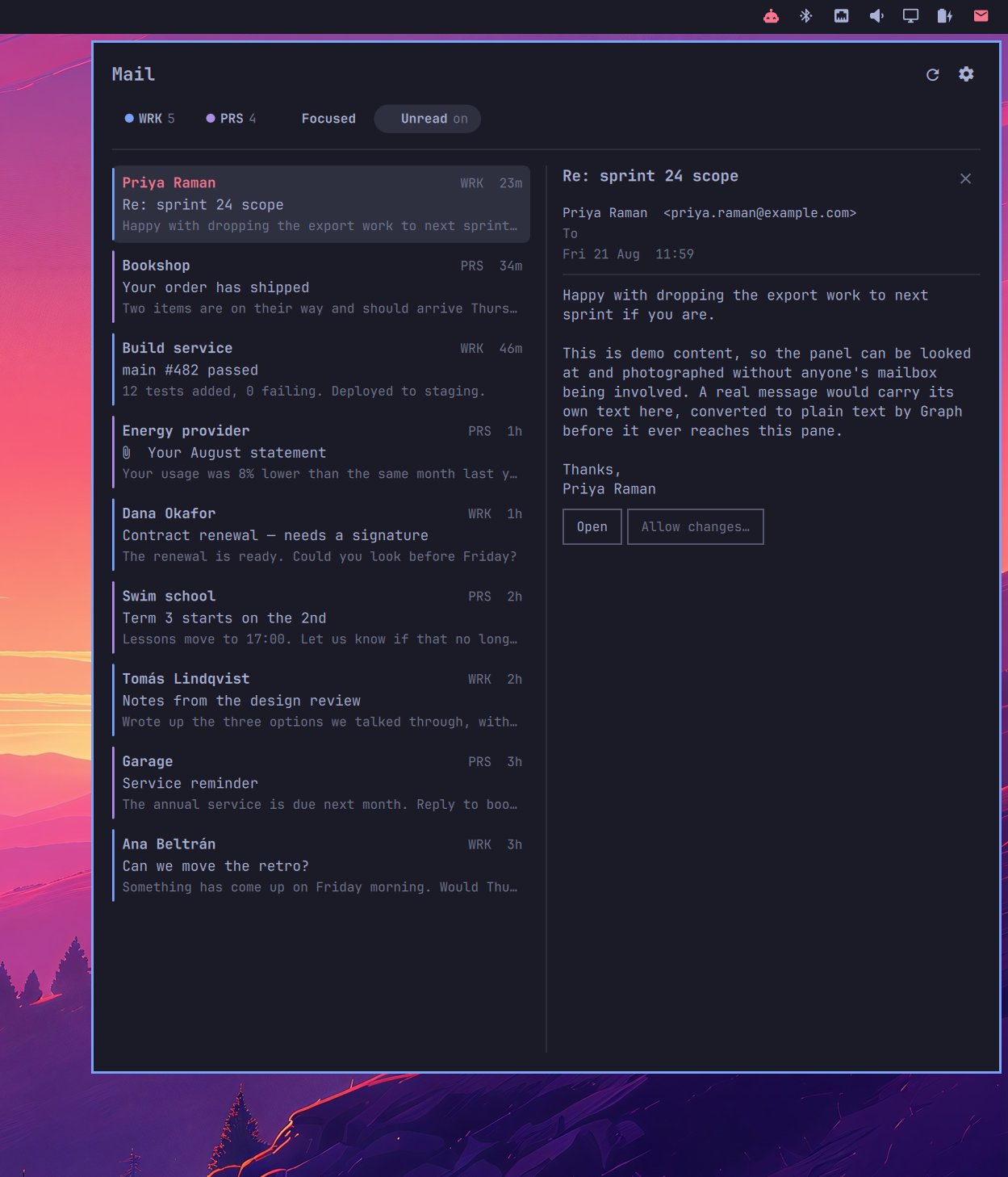Click the 'Thanks,' closing line in message body
This screenshot has height=1177, width=1008.
(592, 470)
